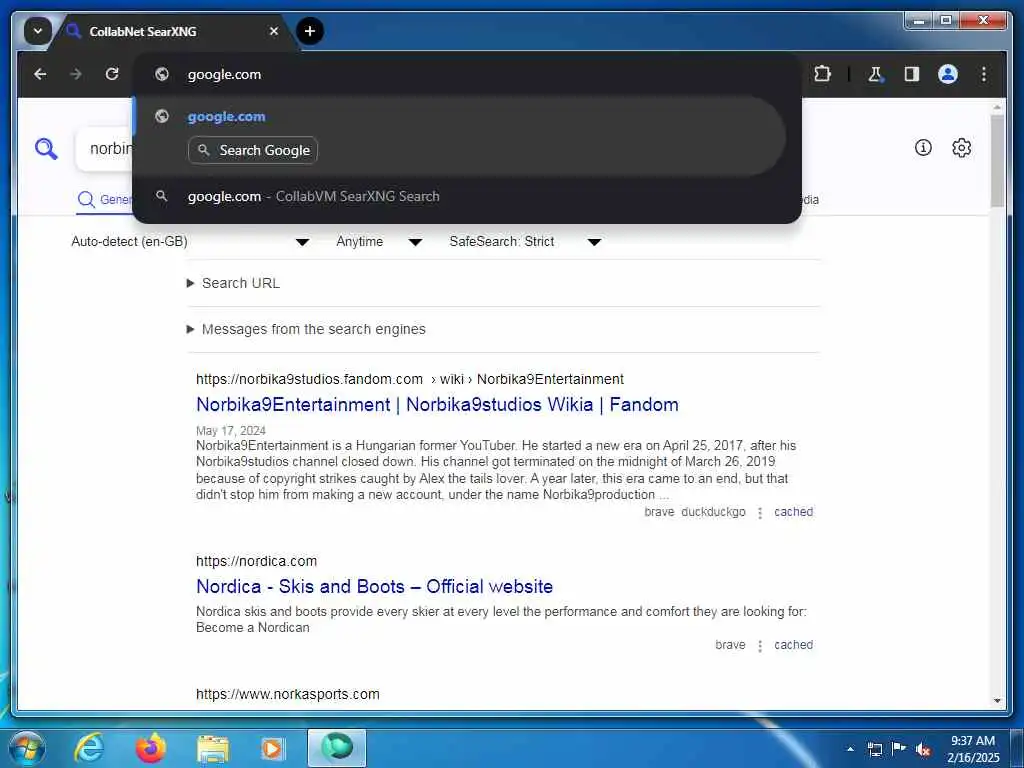
Task: Open Windows Explorer folder in taskbar
Action: point(212,748)
